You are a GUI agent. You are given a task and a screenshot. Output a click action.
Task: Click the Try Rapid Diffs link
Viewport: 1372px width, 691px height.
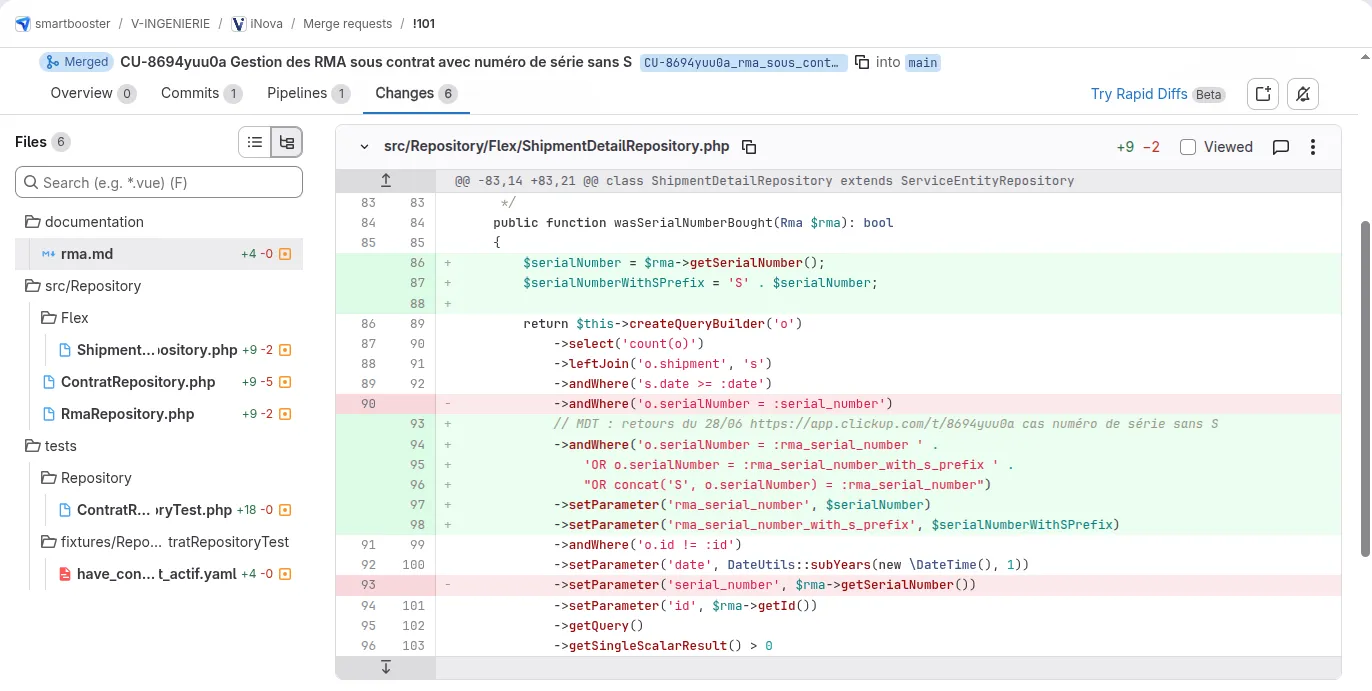pyautogui.click(x=1139, y=94)
